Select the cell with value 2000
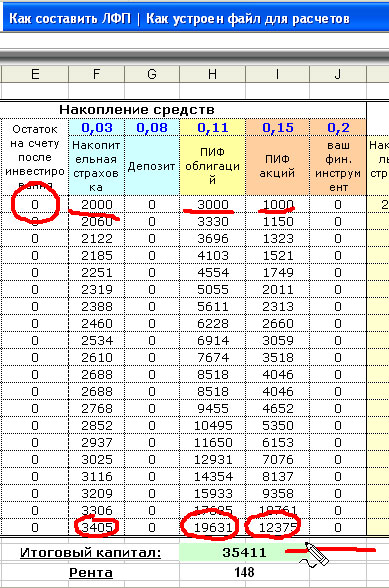 (96, 204)
